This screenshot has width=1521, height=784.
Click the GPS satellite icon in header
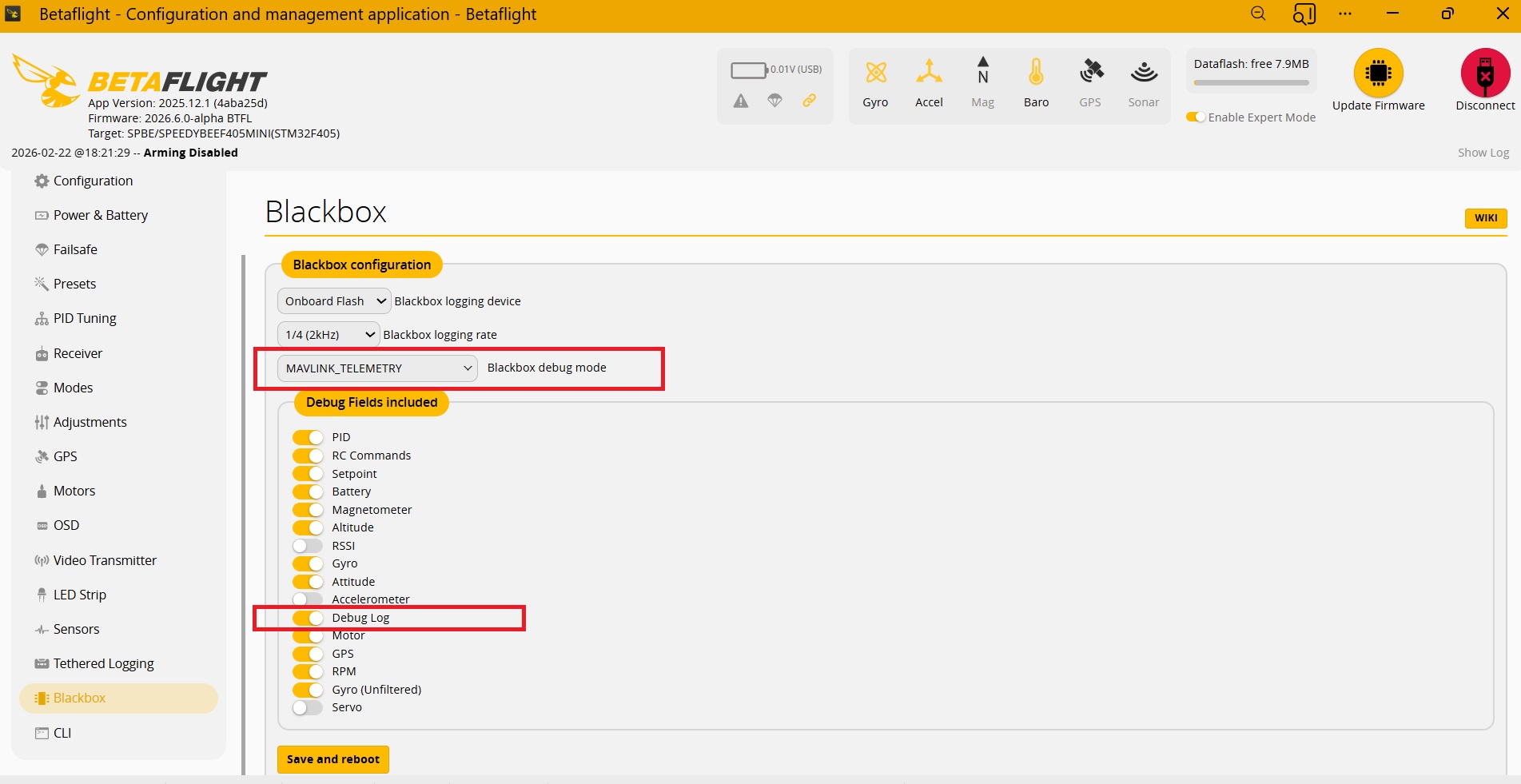coord(1090,73)
